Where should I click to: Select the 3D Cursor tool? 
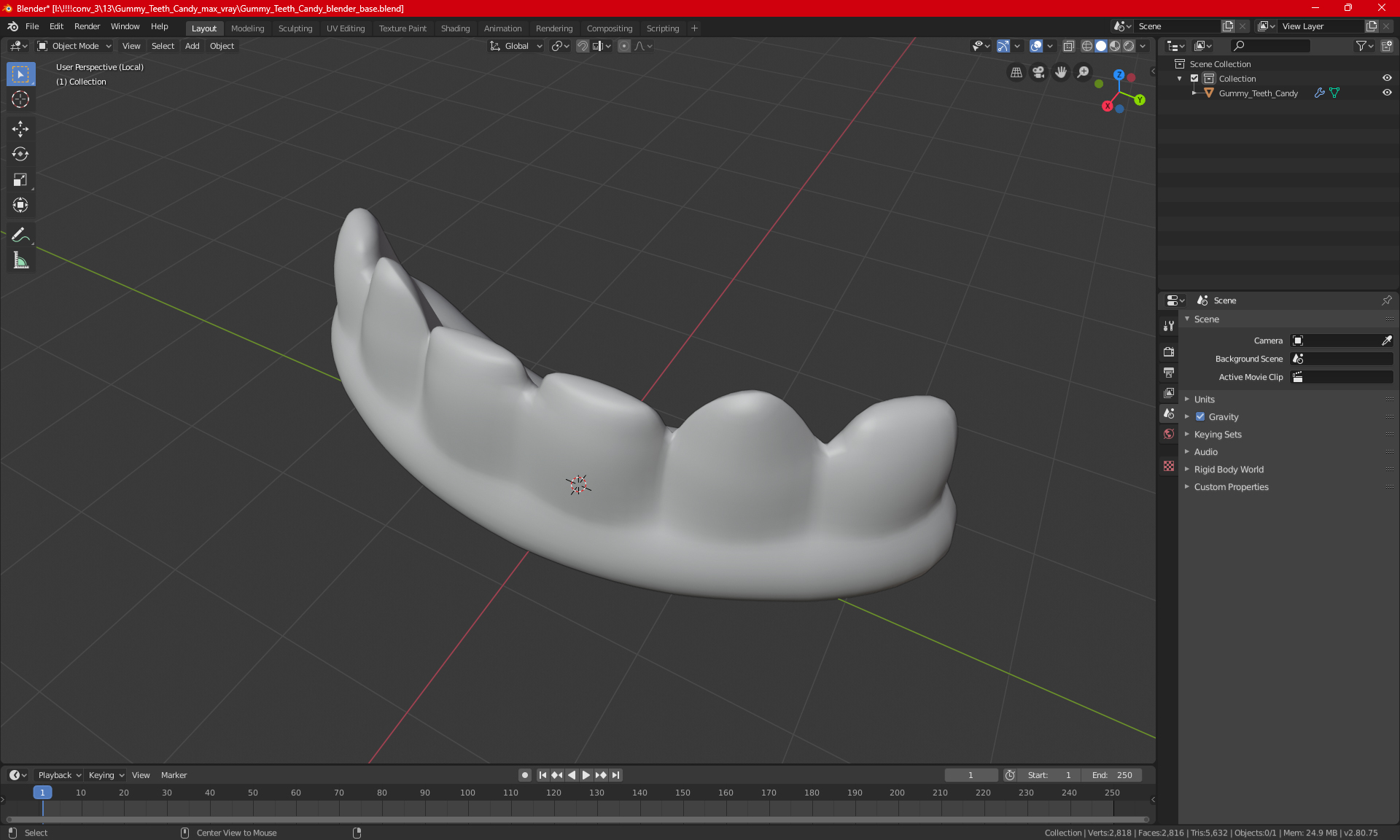20,99
